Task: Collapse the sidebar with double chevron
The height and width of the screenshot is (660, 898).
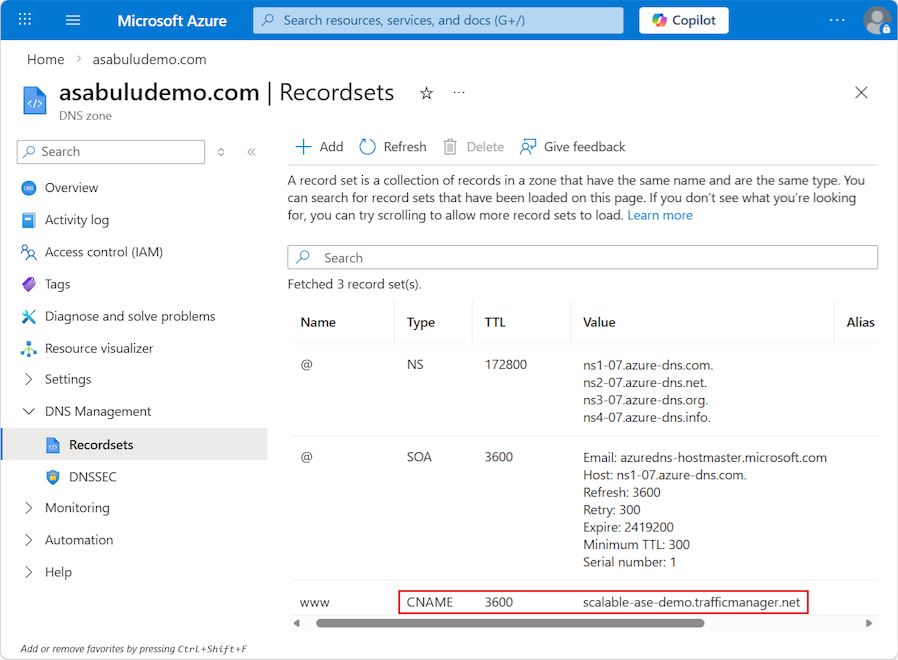Action: [251, 152]
